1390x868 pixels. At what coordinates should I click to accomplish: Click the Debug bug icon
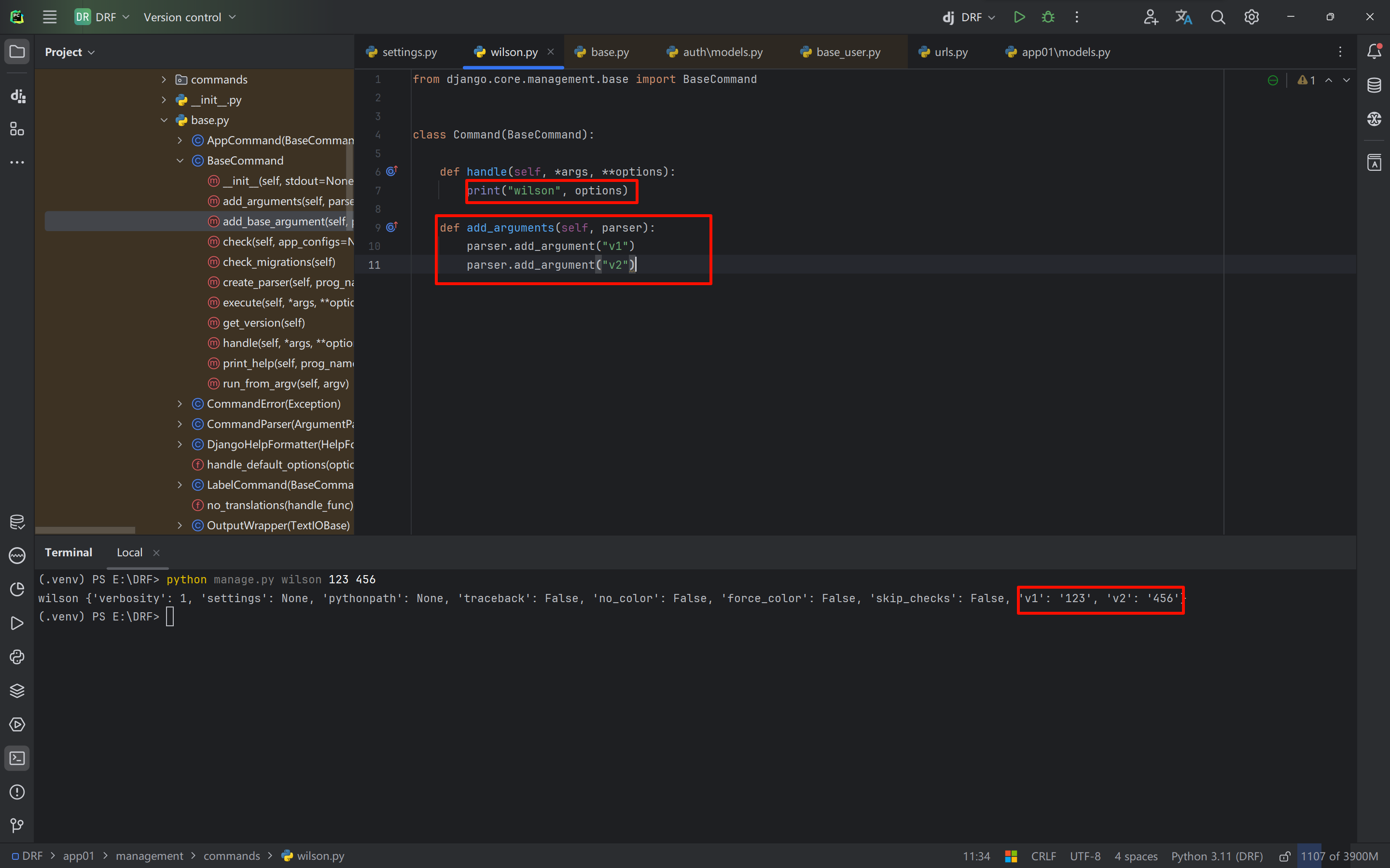click(1048, 17)
